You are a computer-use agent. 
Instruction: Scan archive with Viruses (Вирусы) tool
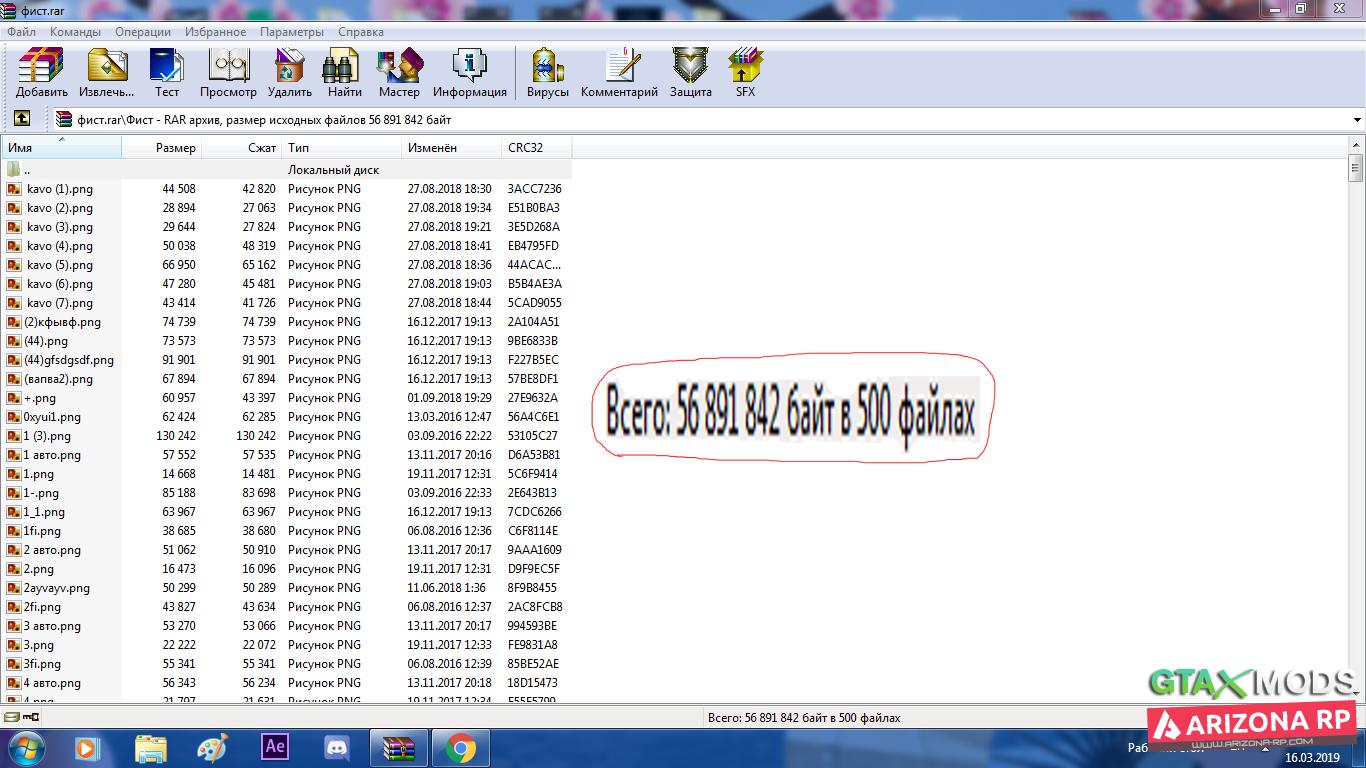pyautogui.click(x=547, y=73)
